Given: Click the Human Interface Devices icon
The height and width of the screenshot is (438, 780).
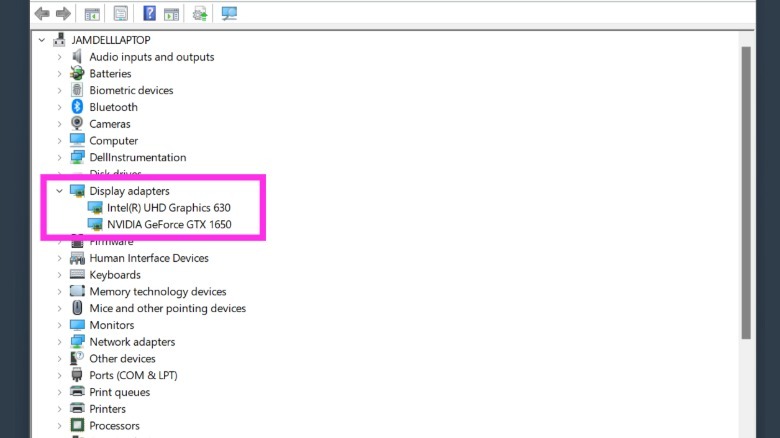Looking at the screenshot, I should pyautogui.click(x=77, y=258).
